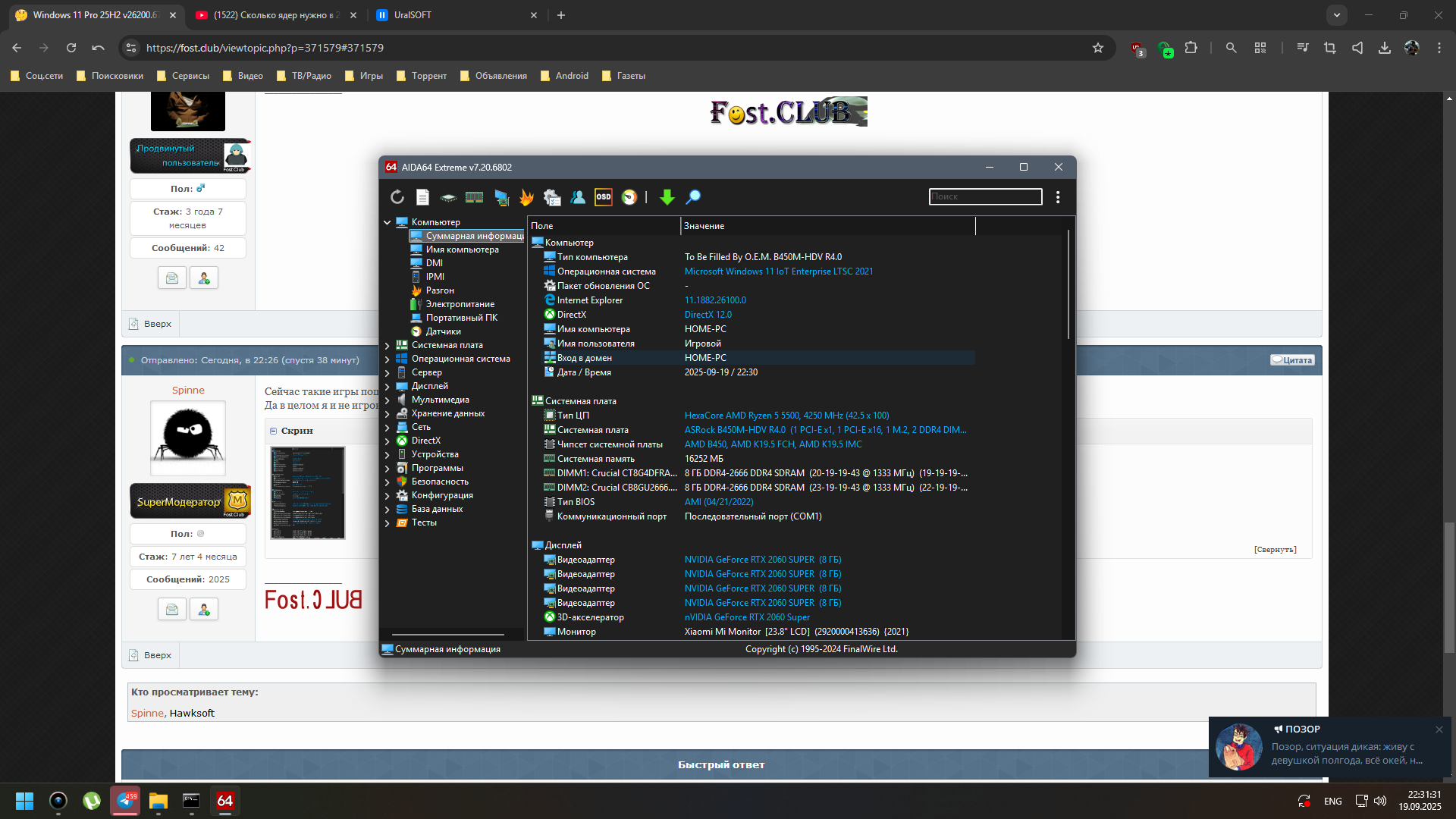
Task: Expand the Хранение данных tree node
Action: tap(388, 414)
